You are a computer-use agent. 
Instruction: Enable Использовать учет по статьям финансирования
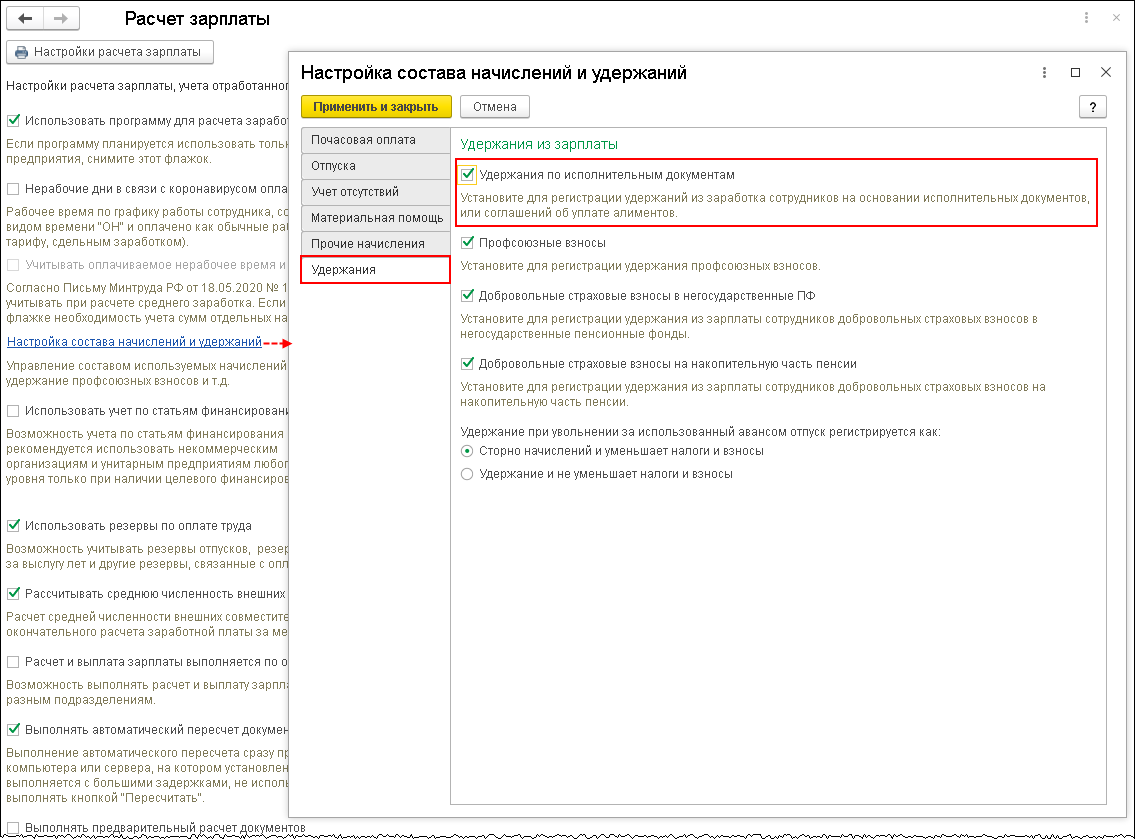(13, 411)
